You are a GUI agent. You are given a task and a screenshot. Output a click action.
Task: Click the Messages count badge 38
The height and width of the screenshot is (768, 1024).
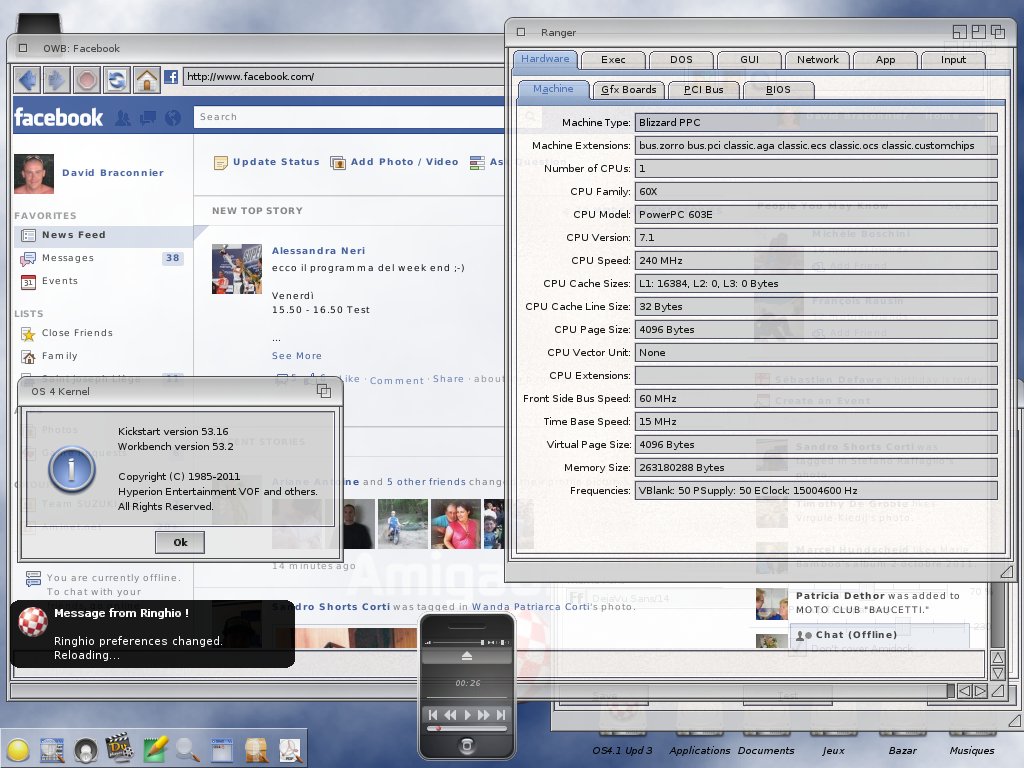tap(172, 258)
